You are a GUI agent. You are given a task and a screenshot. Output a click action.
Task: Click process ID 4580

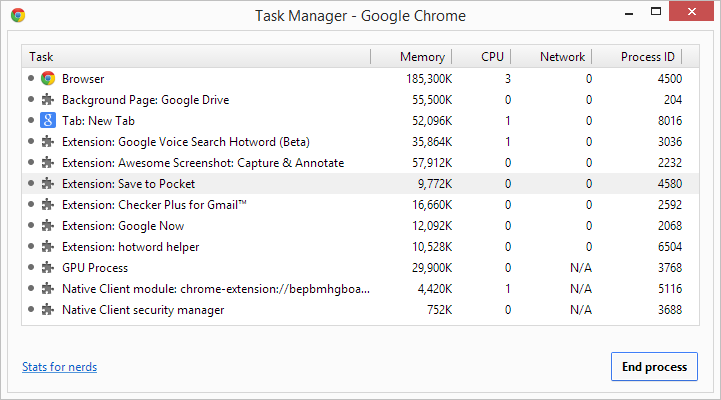click(x=670, y=184)
